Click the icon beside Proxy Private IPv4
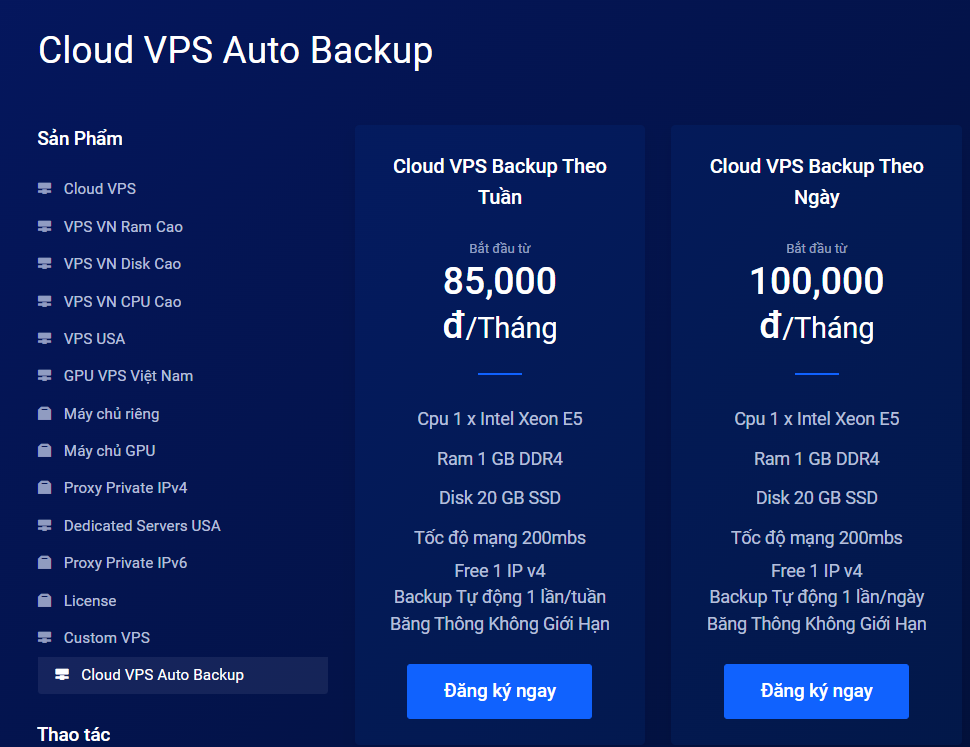This screenshot has height=747, width=970. click(x=45, y=488)
